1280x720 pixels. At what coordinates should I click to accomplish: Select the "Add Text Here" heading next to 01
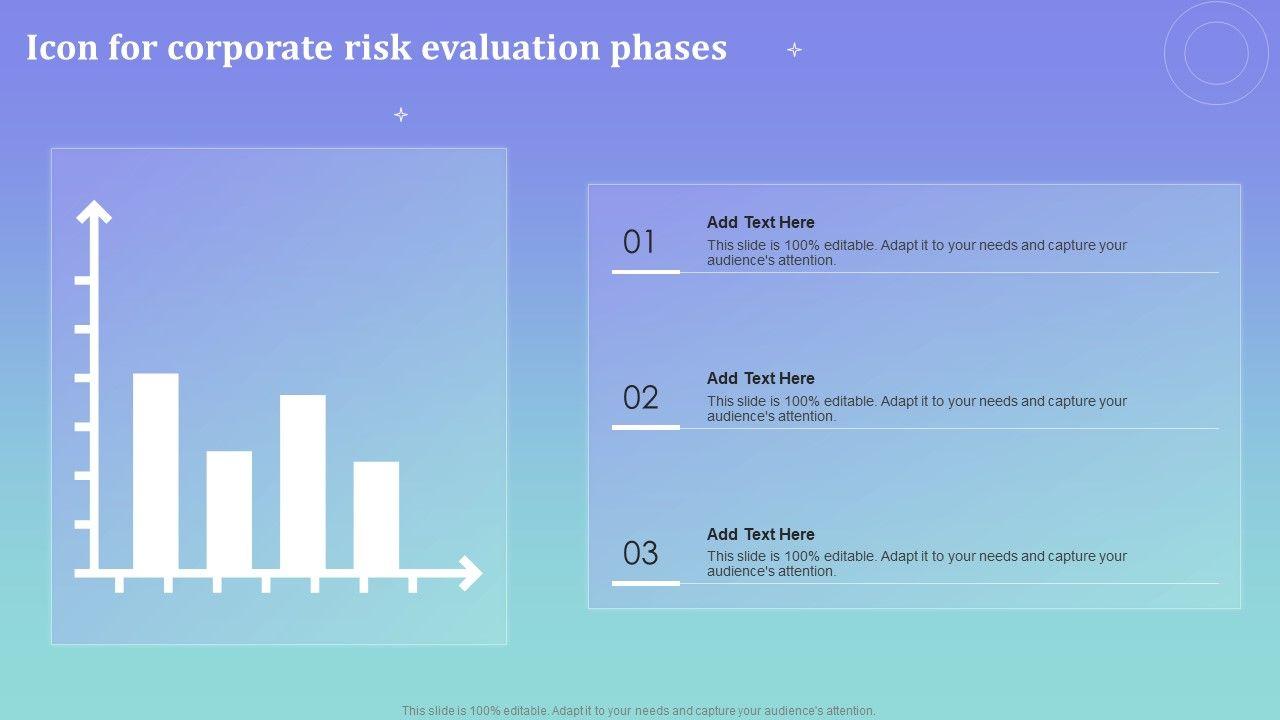click(761, 222)
